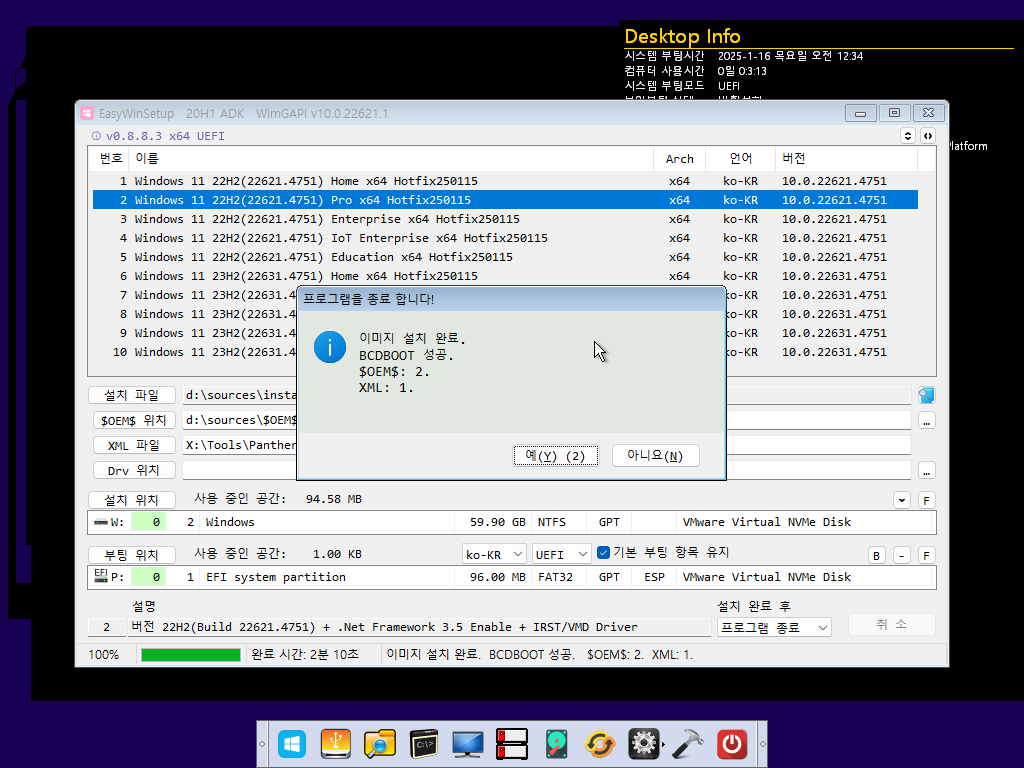The height and width of the screenshot is (768, 1024).
Task: Click the blue info icon in the dialog
Action: (330, 347)
